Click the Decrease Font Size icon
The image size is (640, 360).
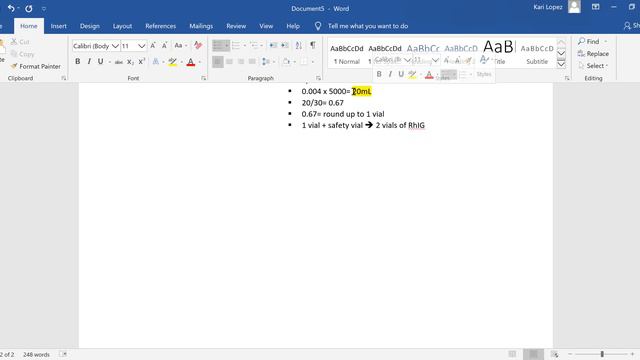[164, 46]
